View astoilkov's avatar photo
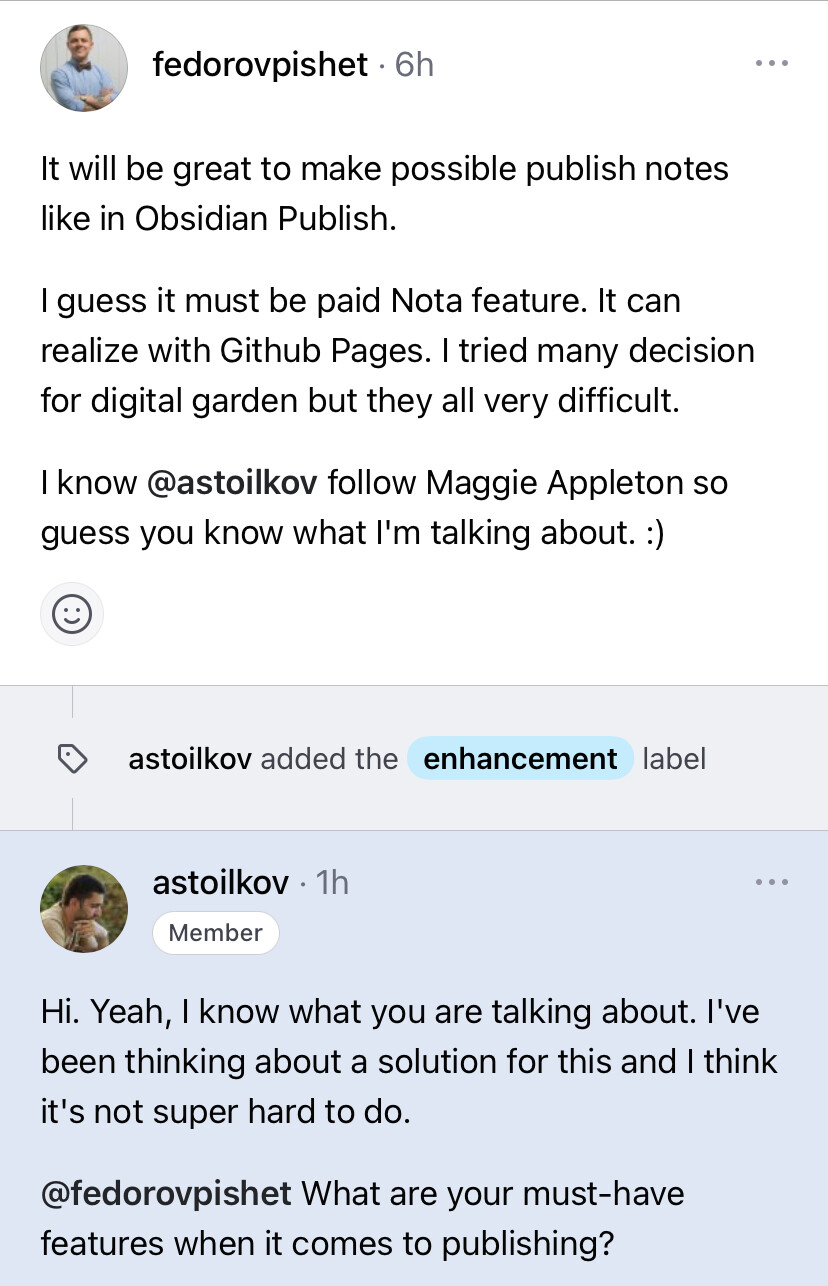828x1286 pixels. pyautogui.click(x=84, y=909)
